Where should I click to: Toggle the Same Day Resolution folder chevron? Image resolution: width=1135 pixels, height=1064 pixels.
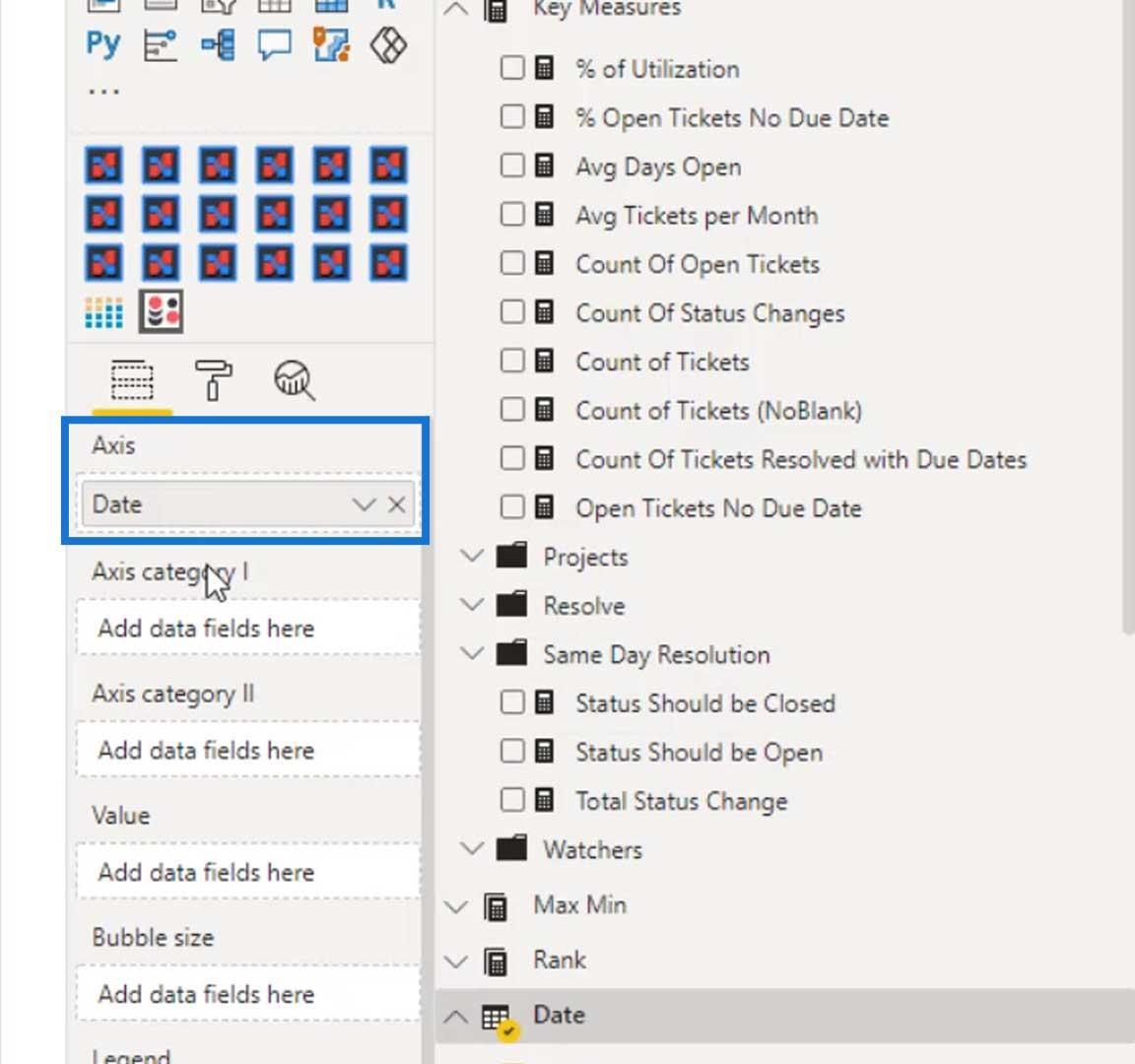[472, 653]
